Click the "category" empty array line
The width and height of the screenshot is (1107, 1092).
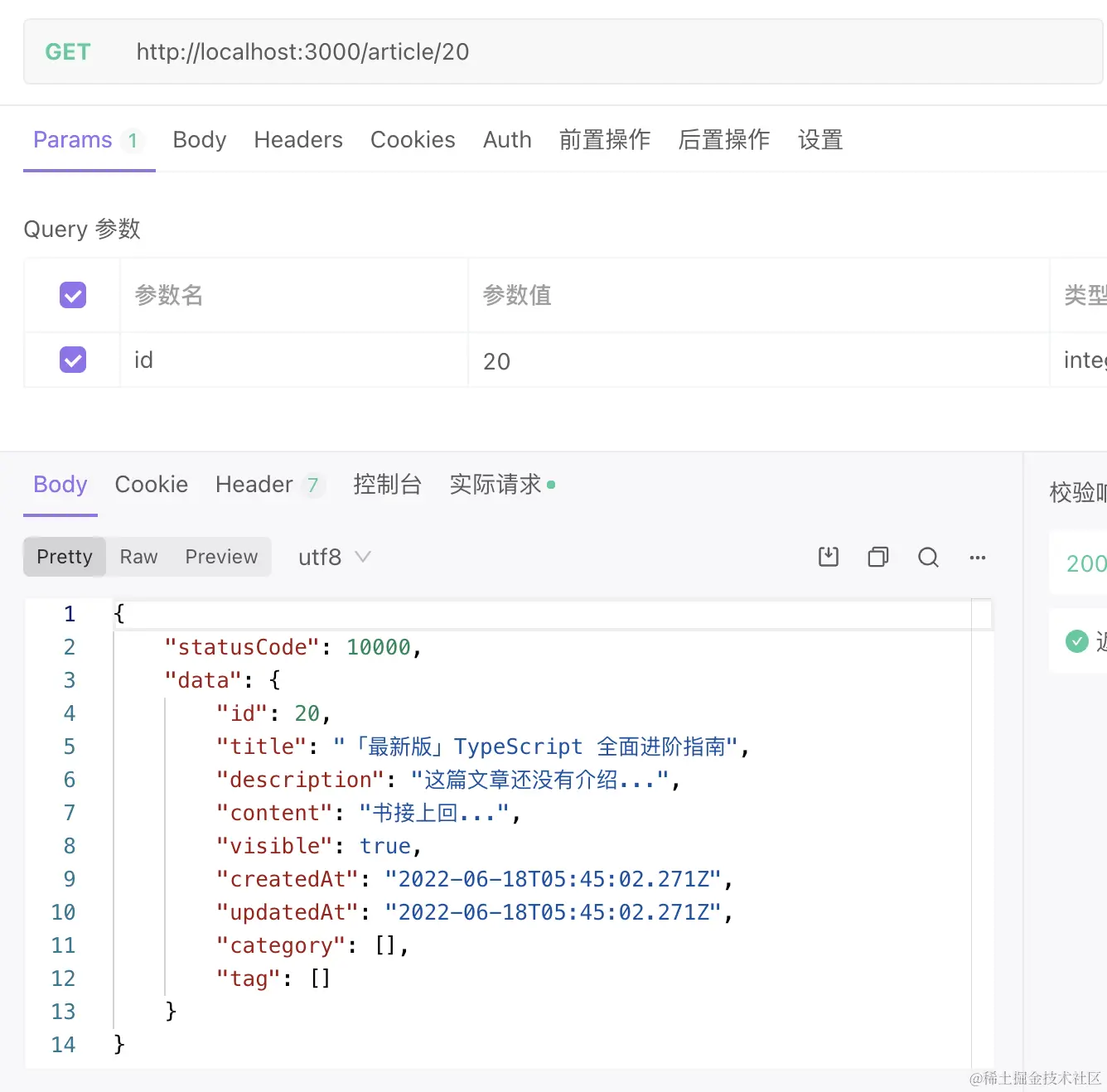(x=312, y=945)
